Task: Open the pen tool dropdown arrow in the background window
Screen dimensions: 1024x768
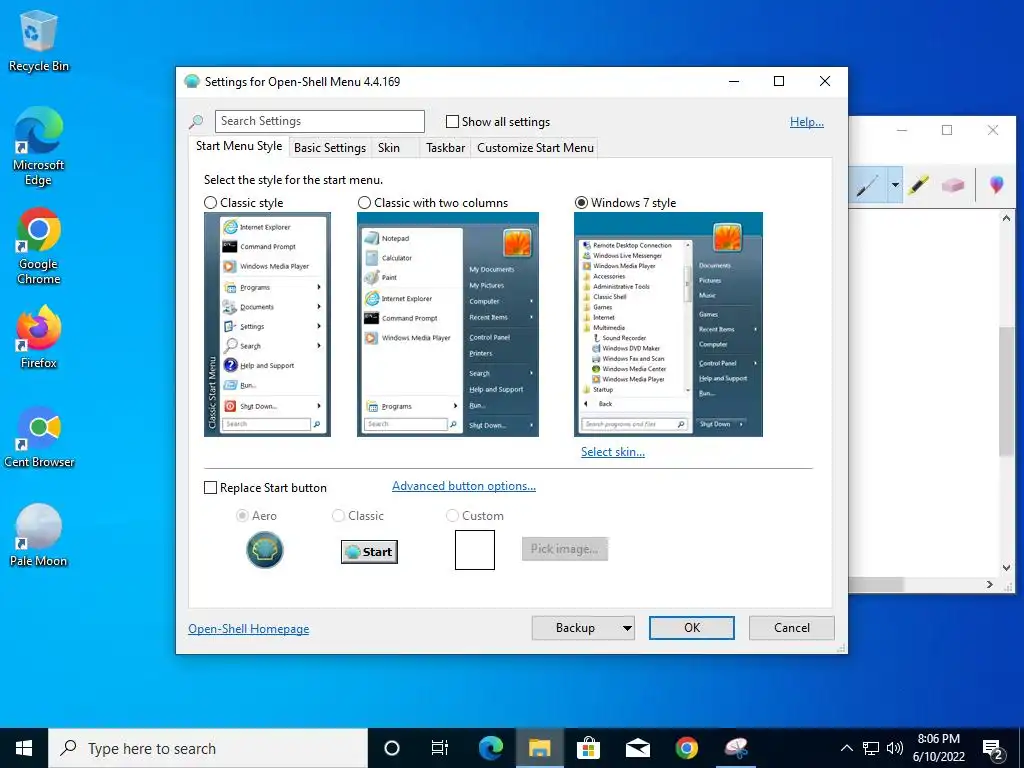Action: click(895, 185)
